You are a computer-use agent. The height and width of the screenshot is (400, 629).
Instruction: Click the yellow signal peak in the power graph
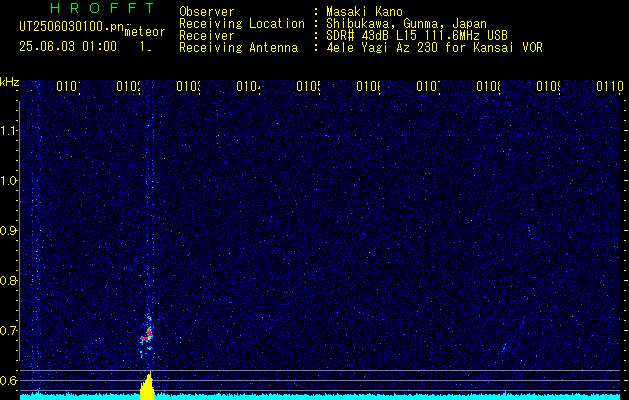(147, 386)
